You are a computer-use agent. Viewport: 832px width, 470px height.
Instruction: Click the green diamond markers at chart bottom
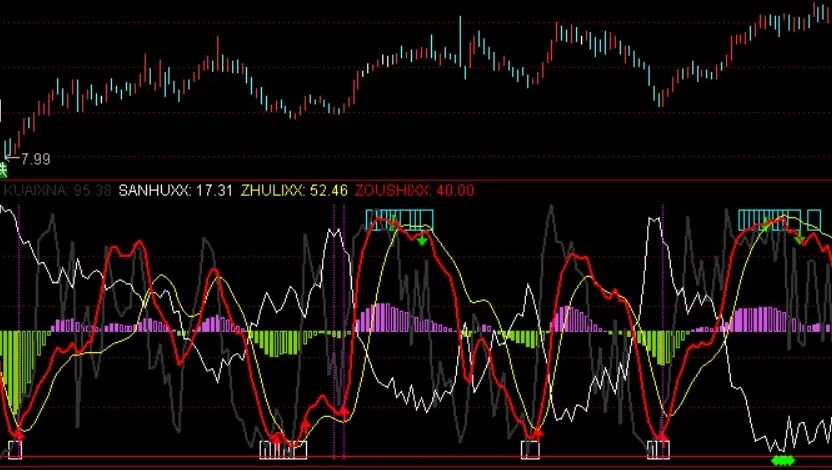click(783, 460)
